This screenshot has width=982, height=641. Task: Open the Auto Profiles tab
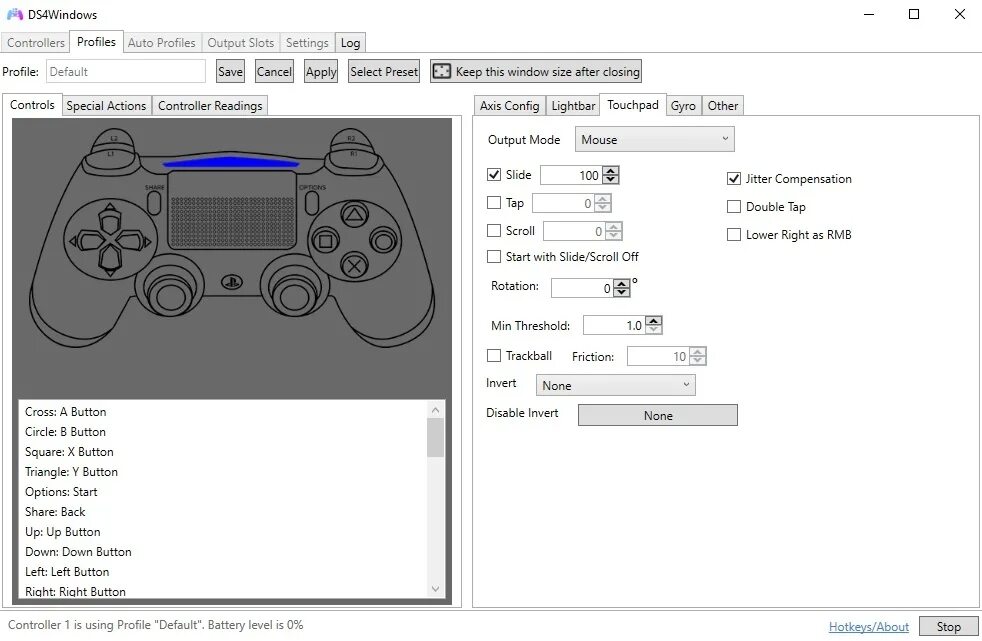pos(162,43)
